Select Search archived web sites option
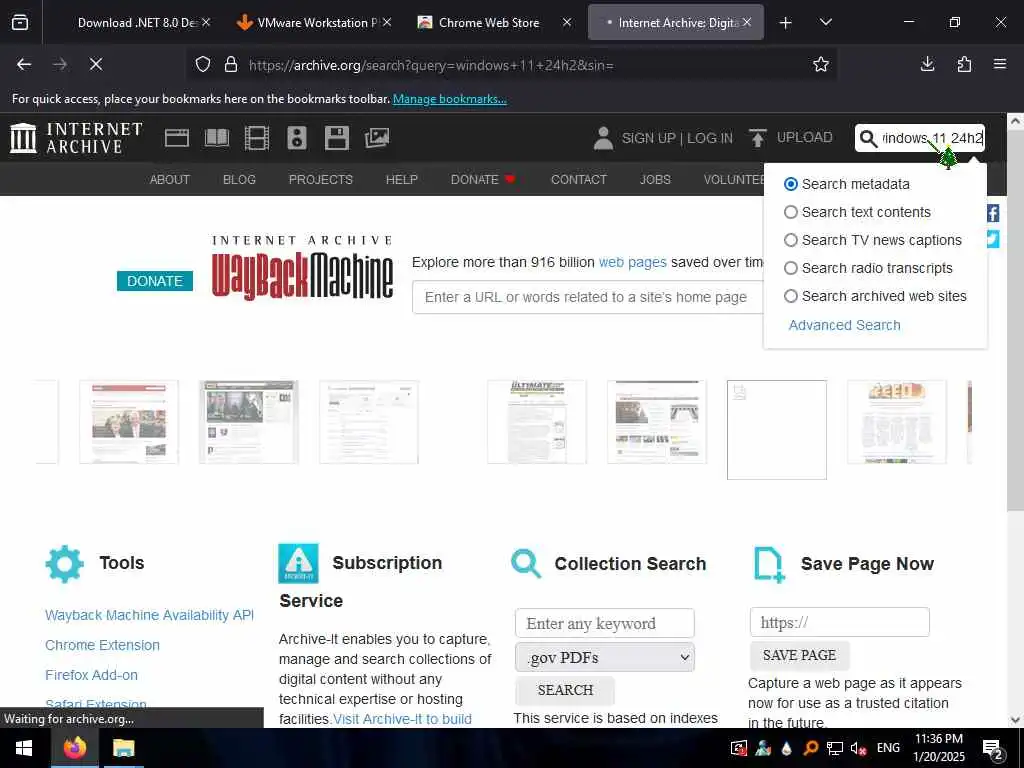The height and width of the screenshot is (768, 1024). (x=876, y=296)
